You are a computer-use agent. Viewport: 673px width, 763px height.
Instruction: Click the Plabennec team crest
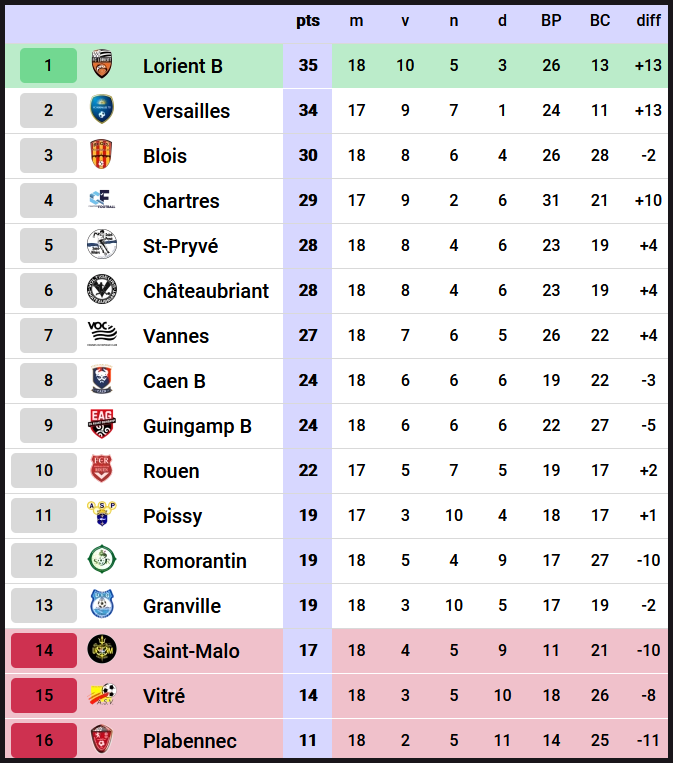[x=101, y=741]
